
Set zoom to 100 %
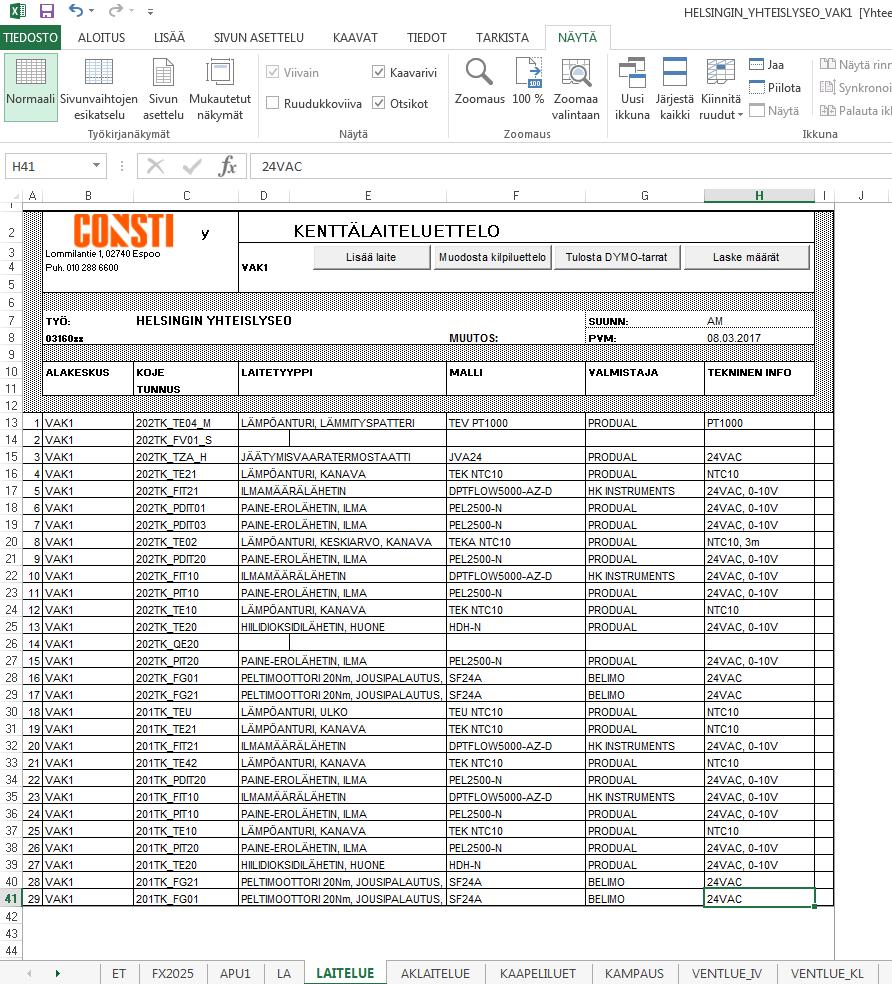(x=528, y=82)
